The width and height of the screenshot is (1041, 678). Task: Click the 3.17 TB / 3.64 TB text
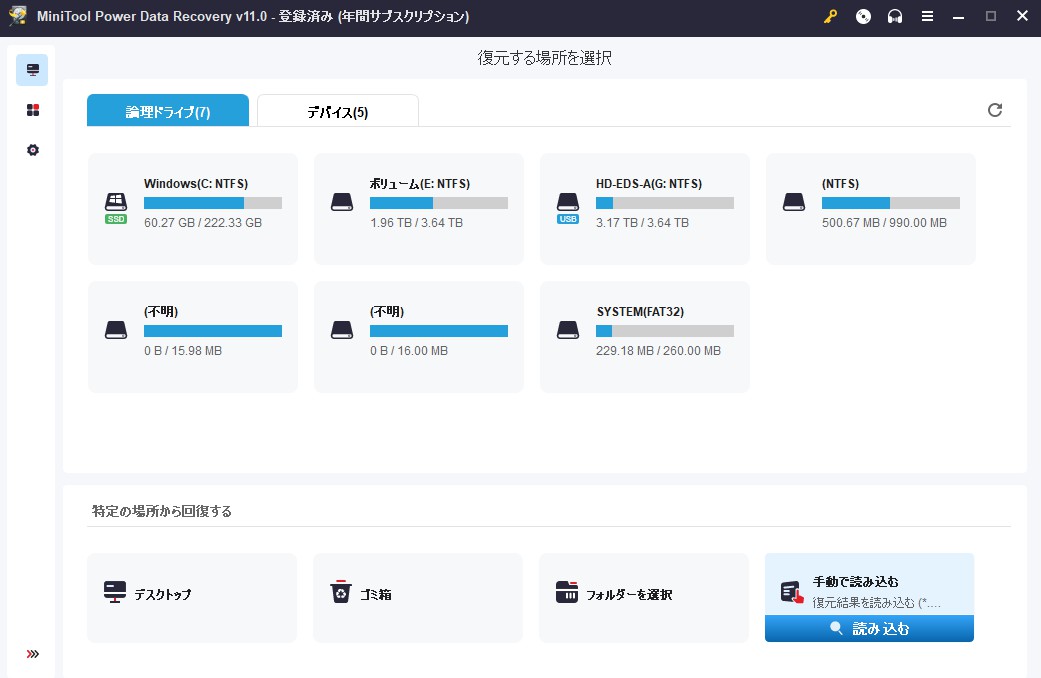[x=642, y=223]
